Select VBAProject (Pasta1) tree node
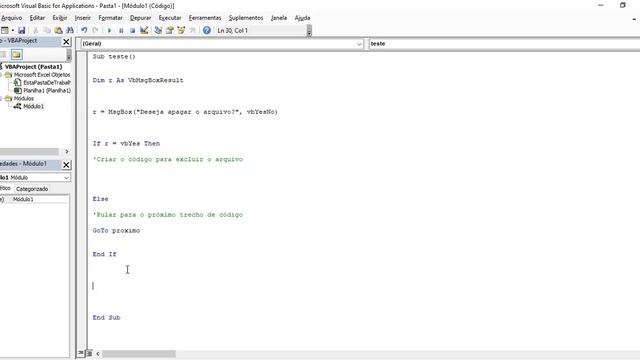The height and width of the screenshot is (360, 640). click(x=33, y=67)
